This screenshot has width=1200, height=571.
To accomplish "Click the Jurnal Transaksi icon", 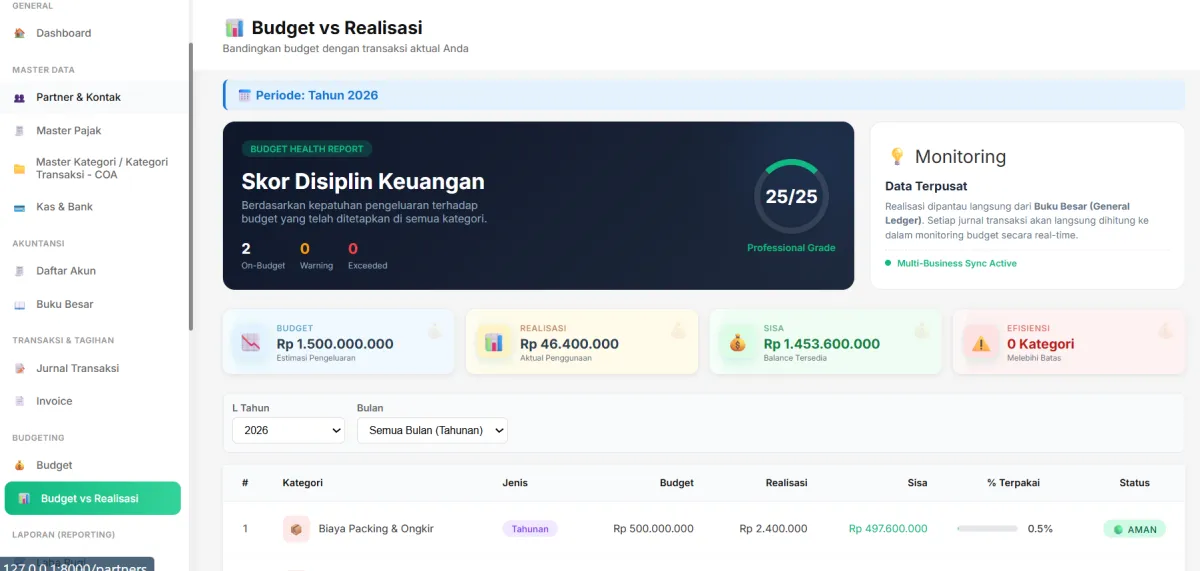I will 19,369.
